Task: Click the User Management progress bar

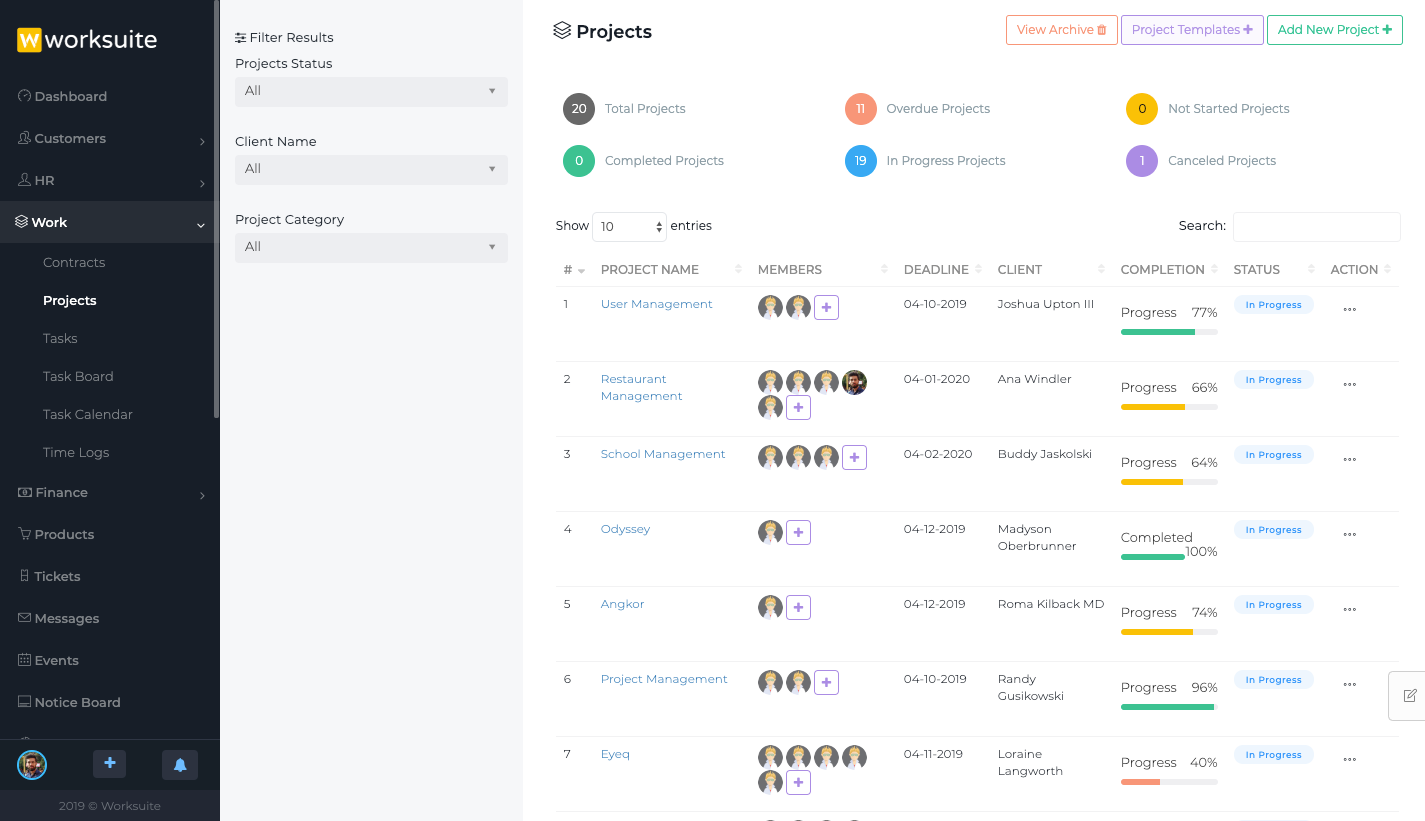Action: click(x=1168, y=332)
